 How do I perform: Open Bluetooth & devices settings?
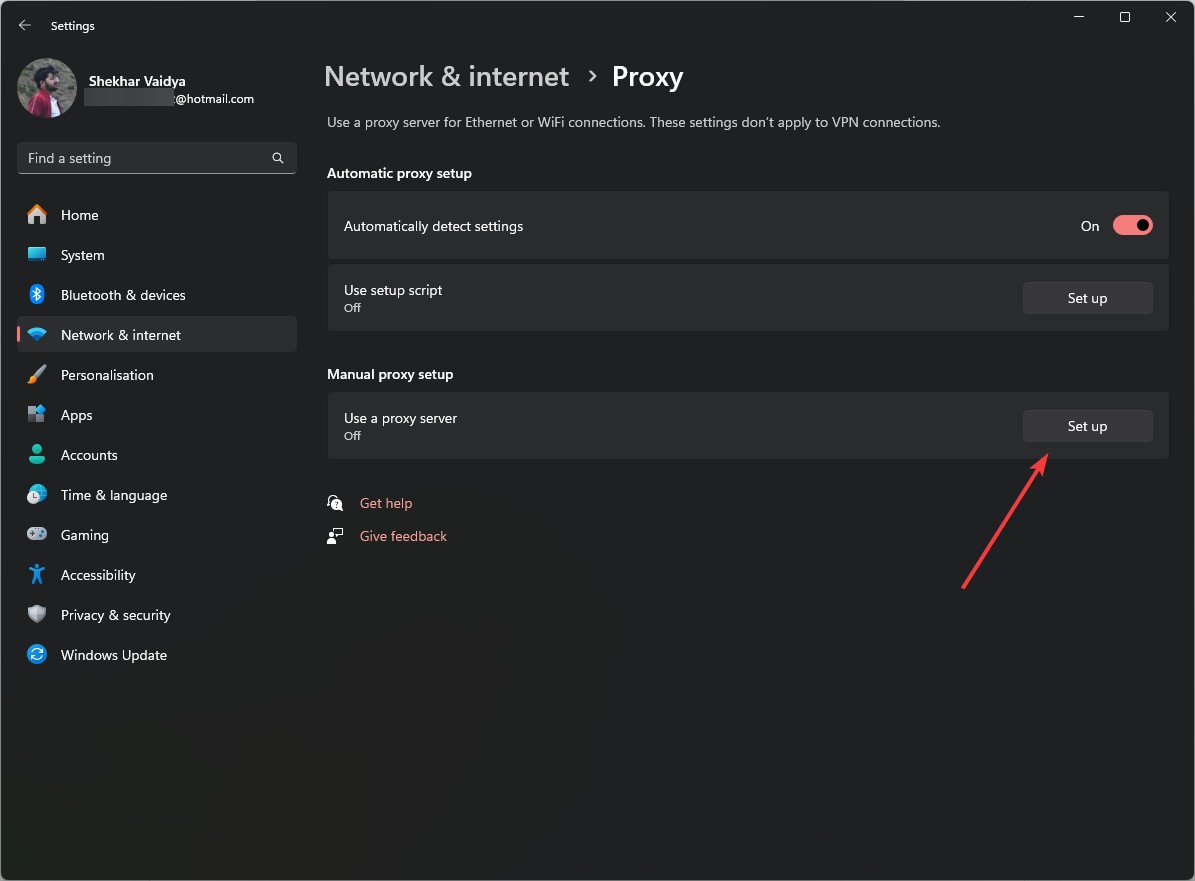[x=37, y=295]
